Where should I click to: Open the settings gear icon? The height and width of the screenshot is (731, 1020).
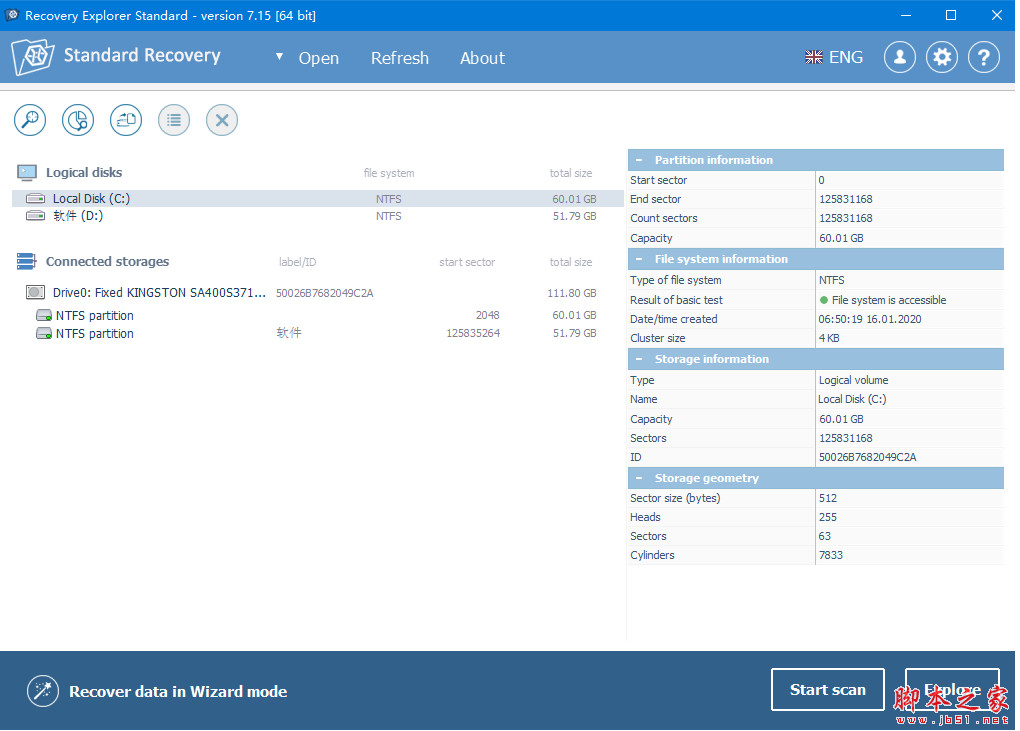(941, 57)
